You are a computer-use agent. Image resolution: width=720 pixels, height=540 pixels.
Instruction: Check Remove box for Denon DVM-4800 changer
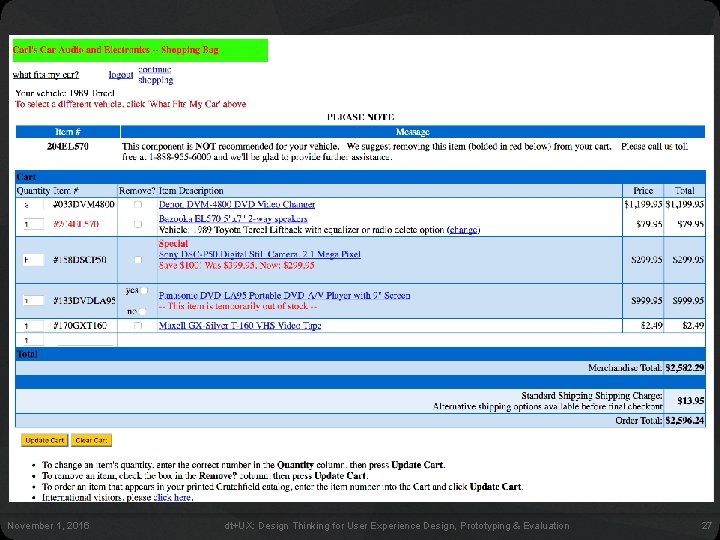point(138,204)
